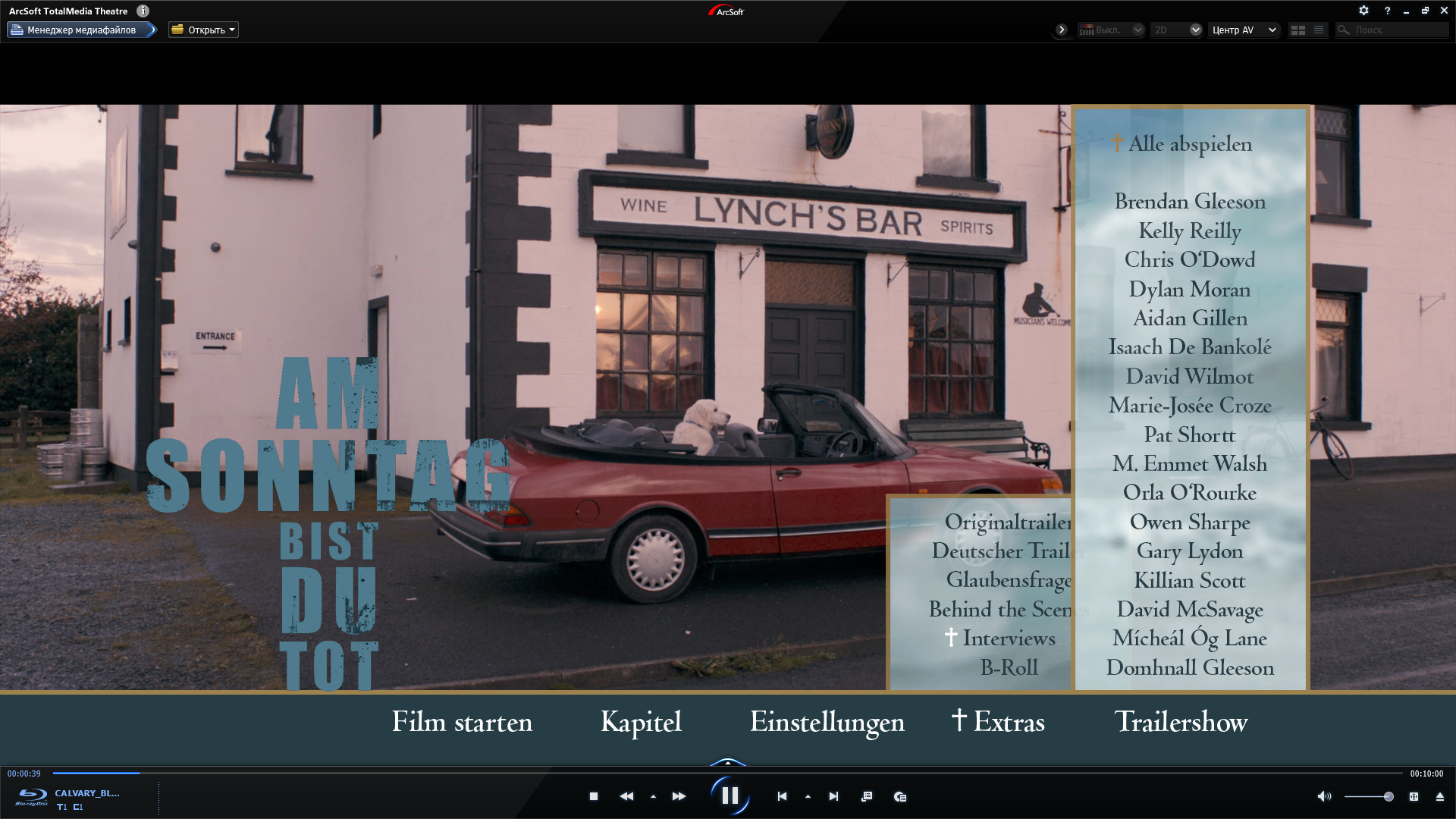
Task: Select Brendan Gleeson interview
Action: [x=1190, y=201]
